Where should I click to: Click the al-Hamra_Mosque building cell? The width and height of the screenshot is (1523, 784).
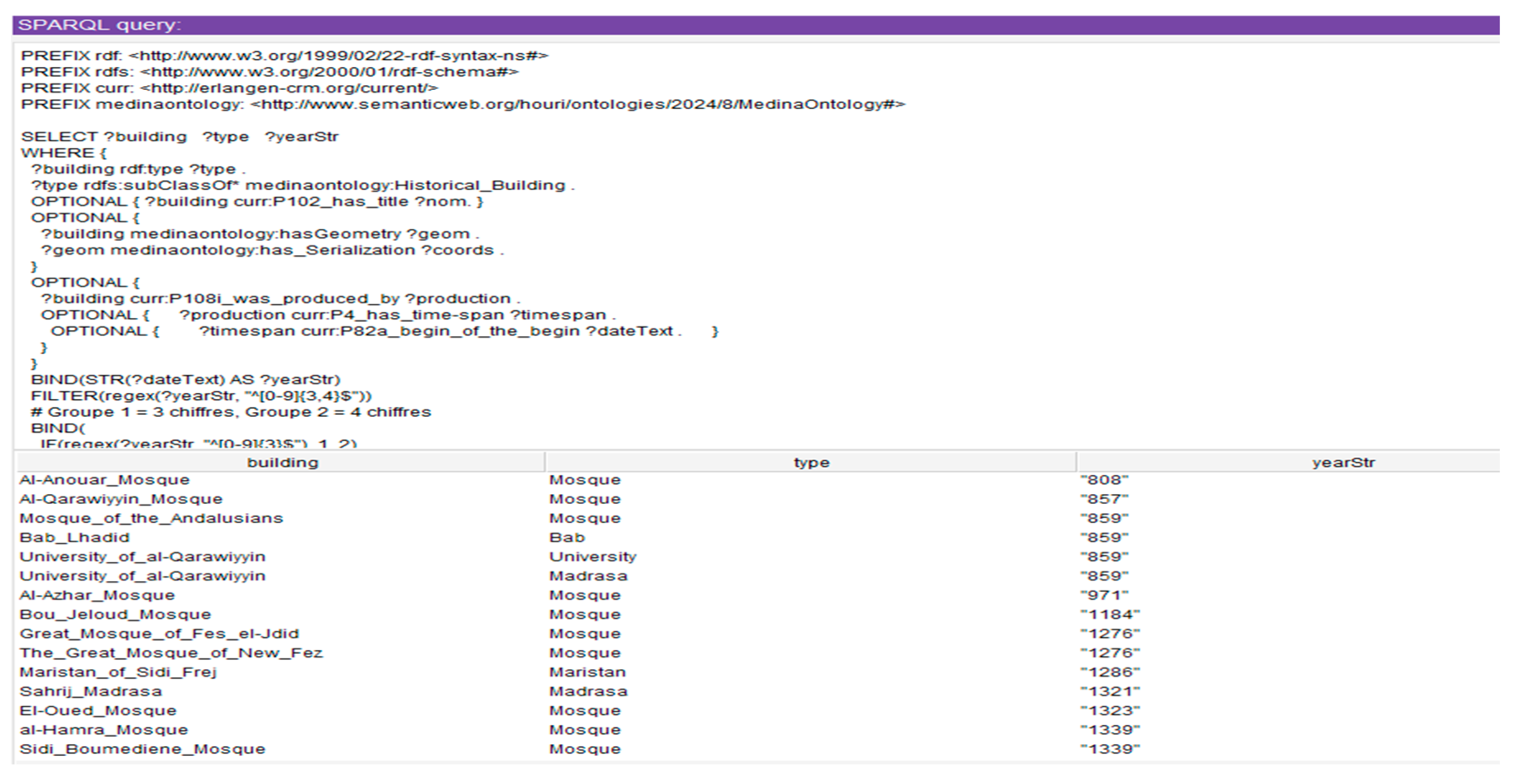coord(104,730)
